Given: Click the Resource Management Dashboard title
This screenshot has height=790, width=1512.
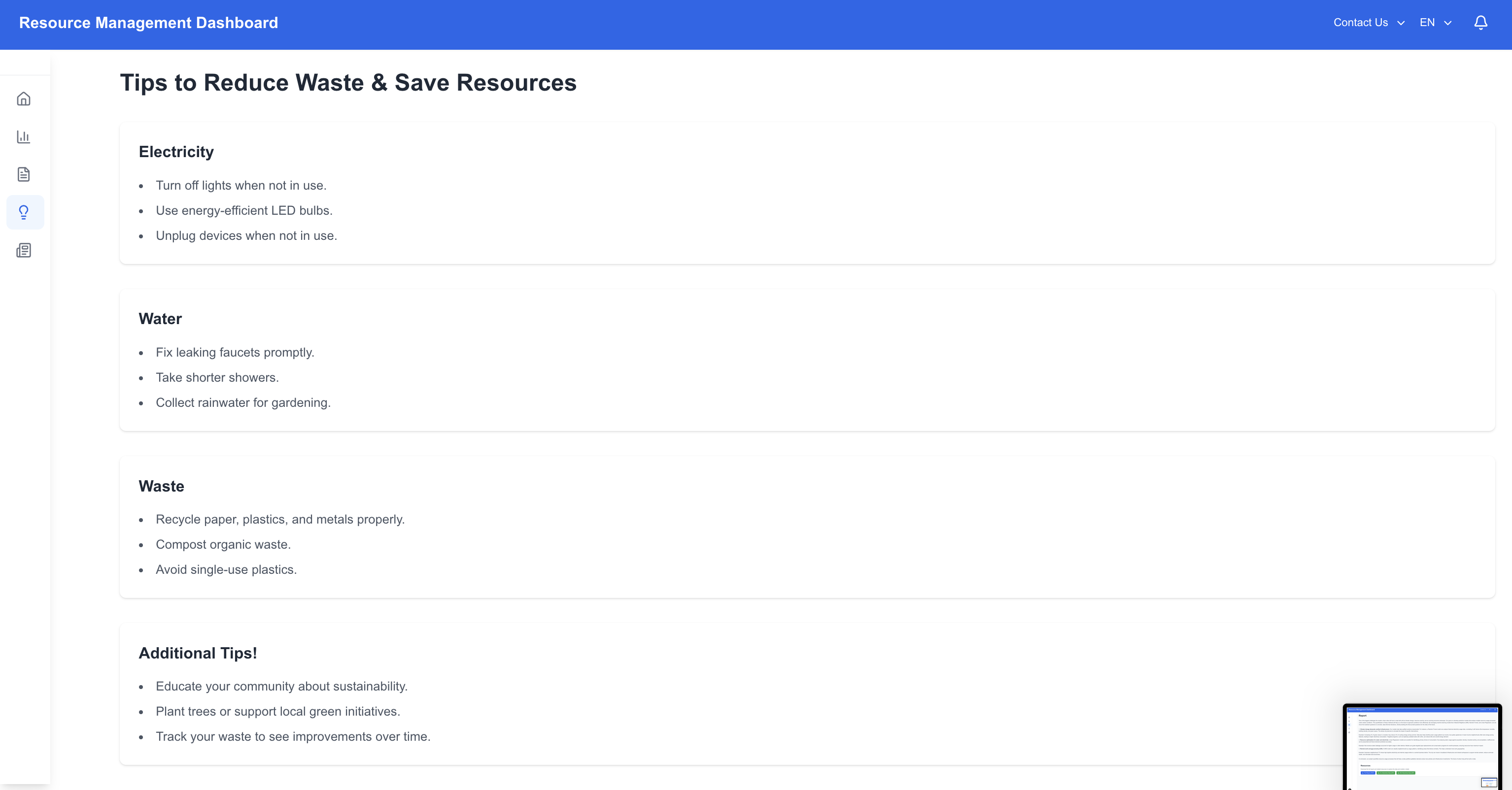Looking at the screenshot, I should point(148,23).
